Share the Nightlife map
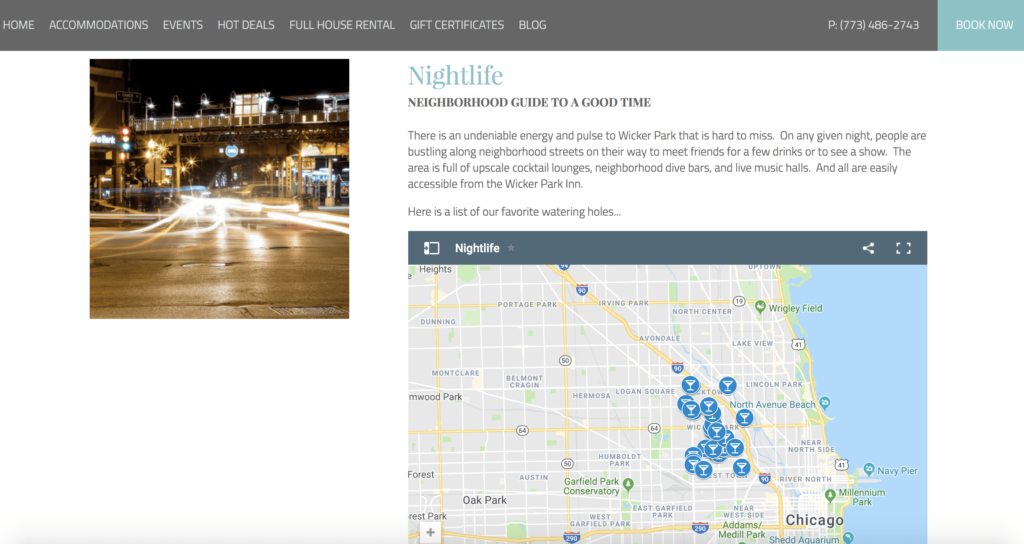1024x544 pixels. [868, 248]
